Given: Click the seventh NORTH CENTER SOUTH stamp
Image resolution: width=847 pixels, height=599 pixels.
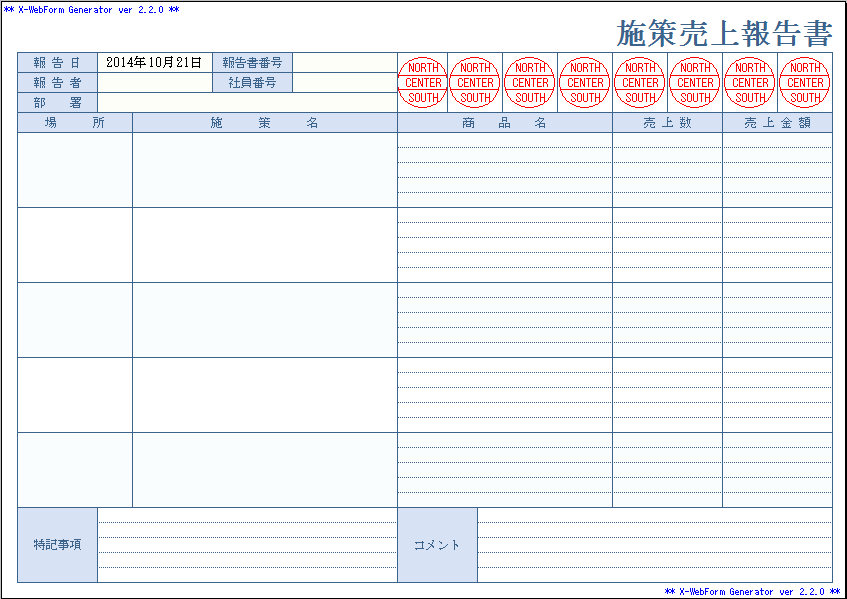Looking at the screenshot, I should coord(750,82).
